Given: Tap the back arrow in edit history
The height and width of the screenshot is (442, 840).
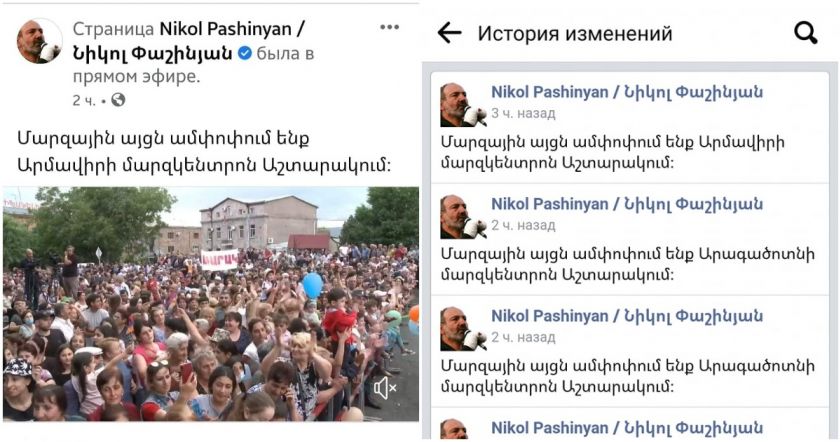Looking at the screenshot, I should (449, 33).
